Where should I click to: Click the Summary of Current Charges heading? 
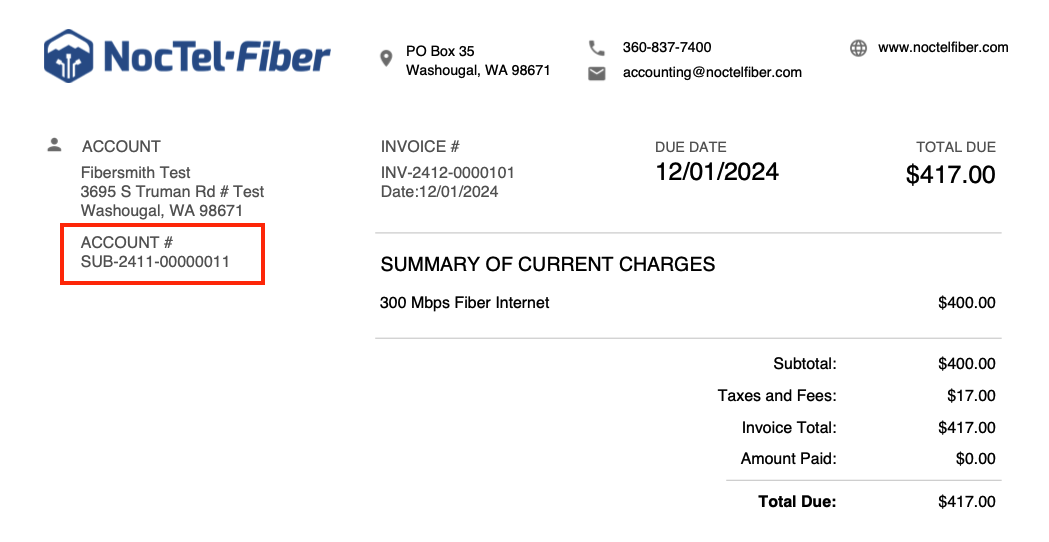coord(548,265)
